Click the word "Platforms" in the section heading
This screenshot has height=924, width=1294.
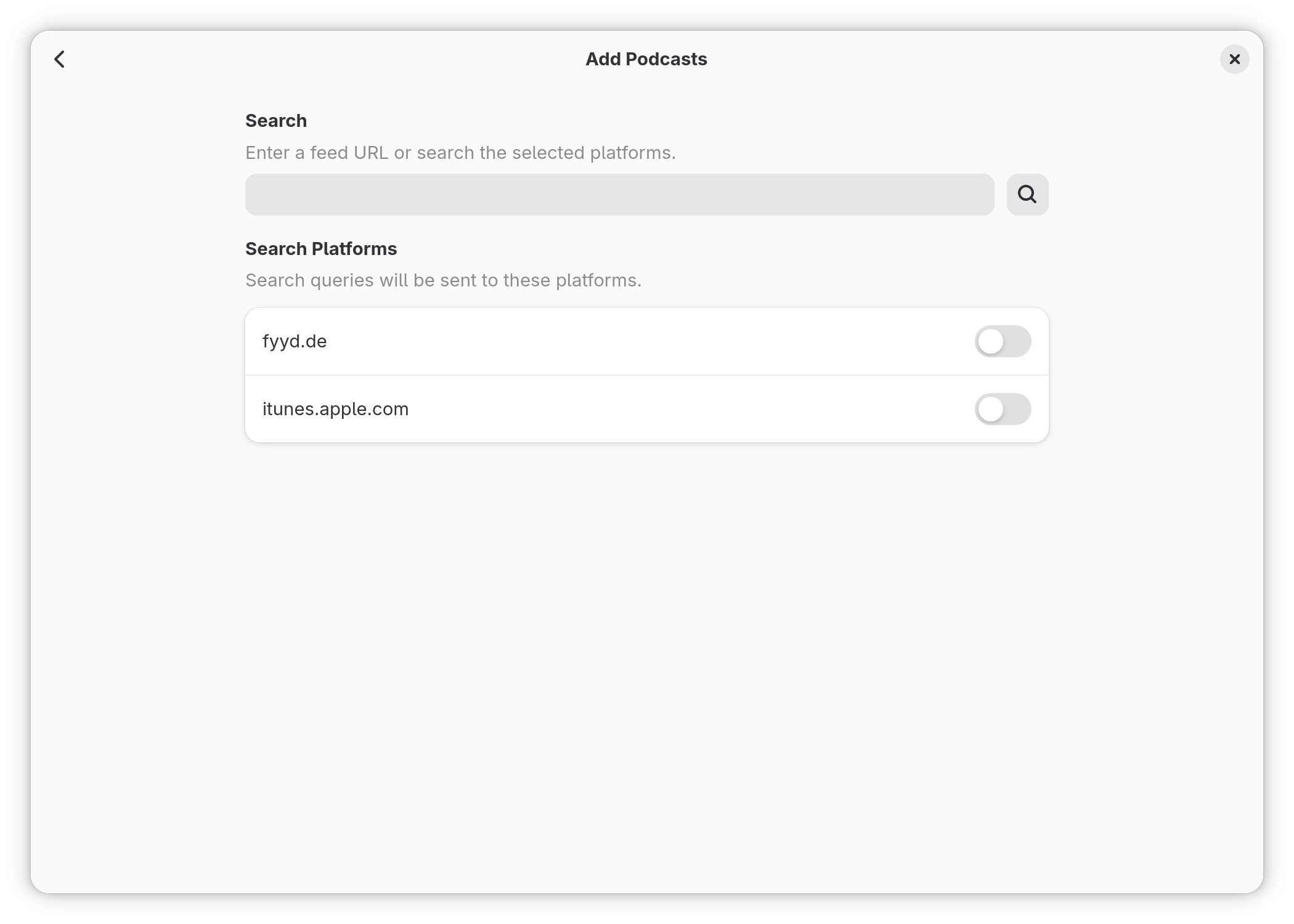tap(354, 249)
